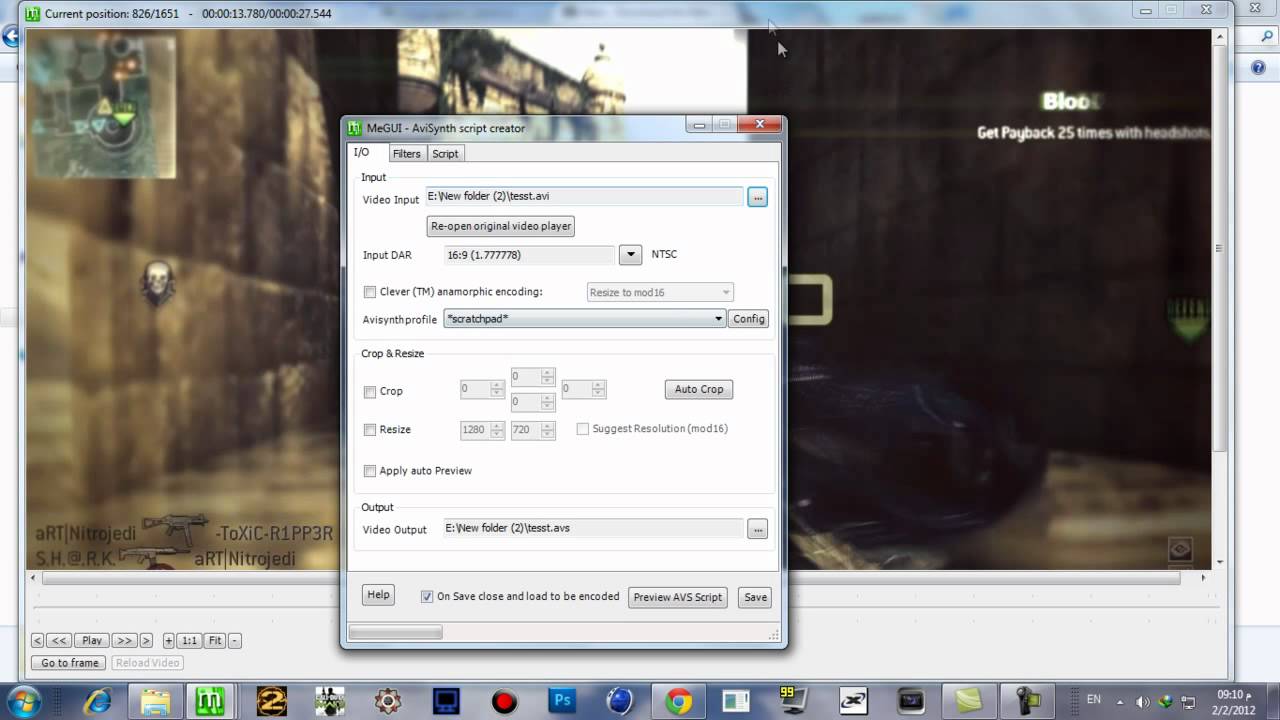Jump forward with >> button

(124, 640)
